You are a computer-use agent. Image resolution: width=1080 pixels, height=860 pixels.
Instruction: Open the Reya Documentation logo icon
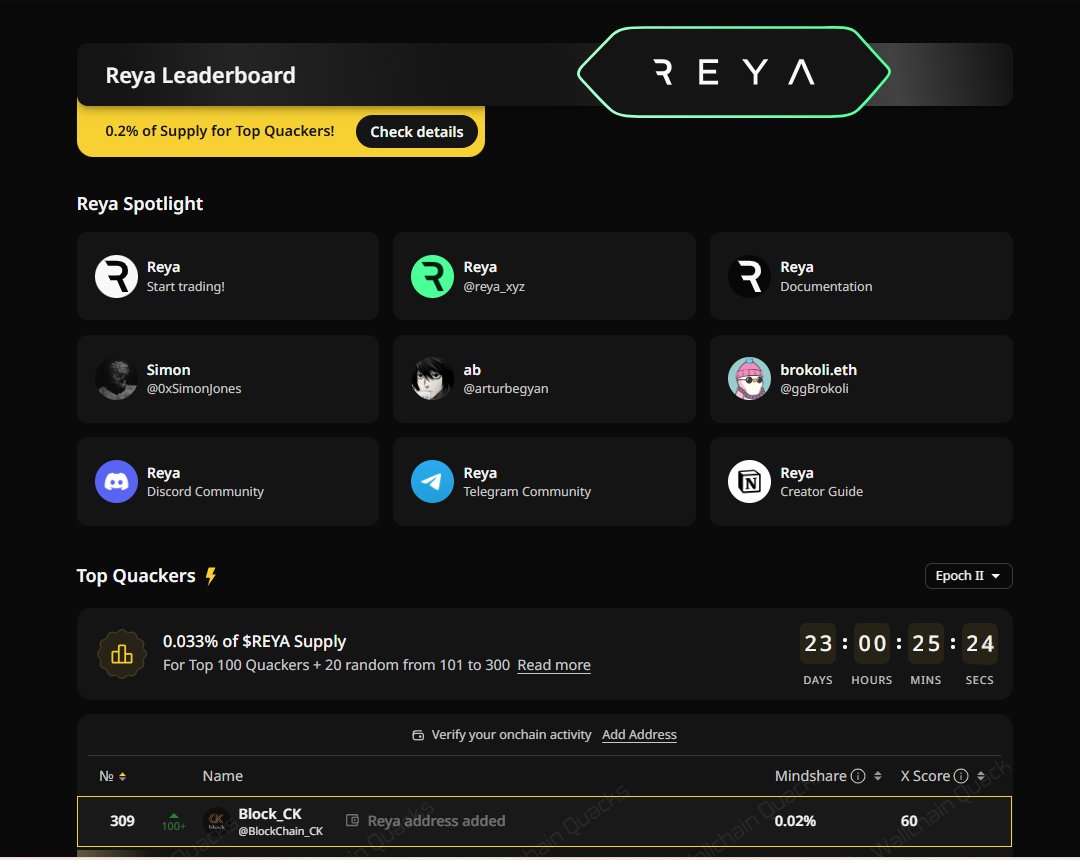click(x=749, y=276)
